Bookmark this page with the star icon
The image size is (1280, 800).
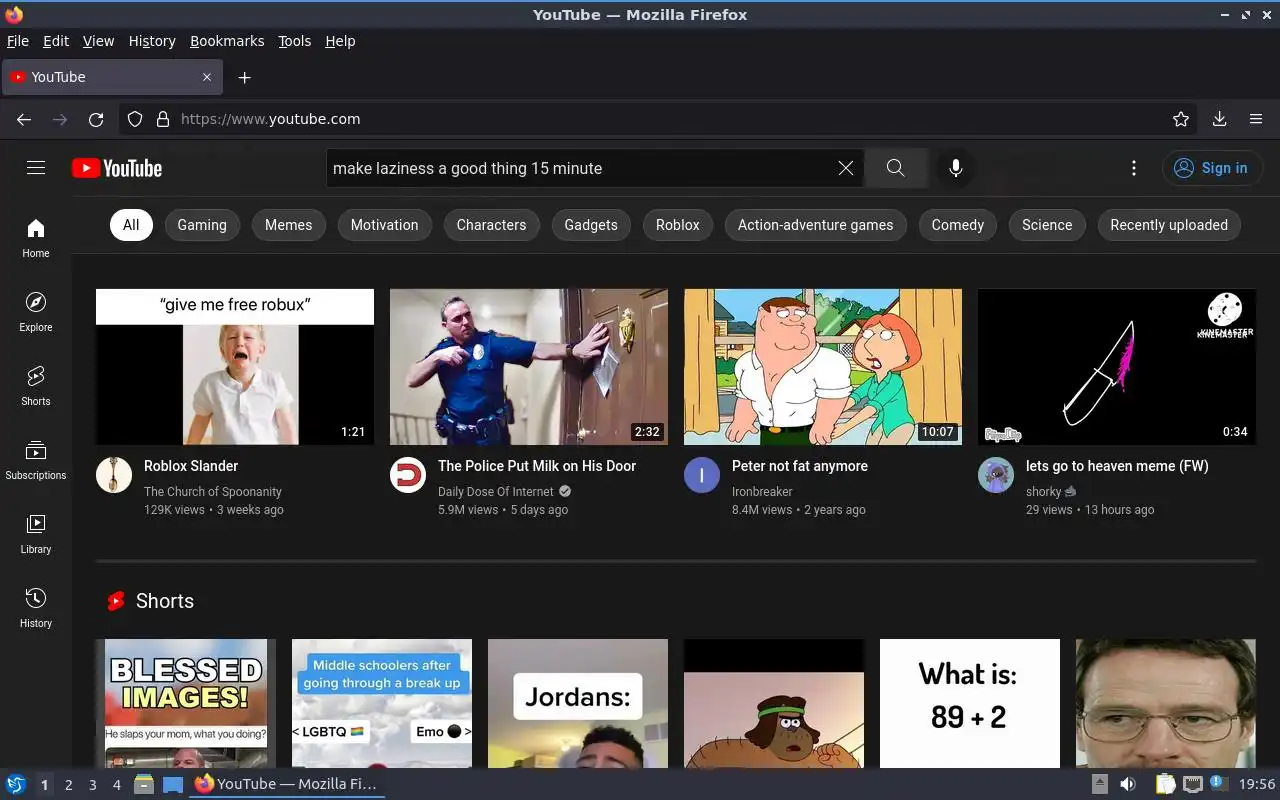[1181, 119]
